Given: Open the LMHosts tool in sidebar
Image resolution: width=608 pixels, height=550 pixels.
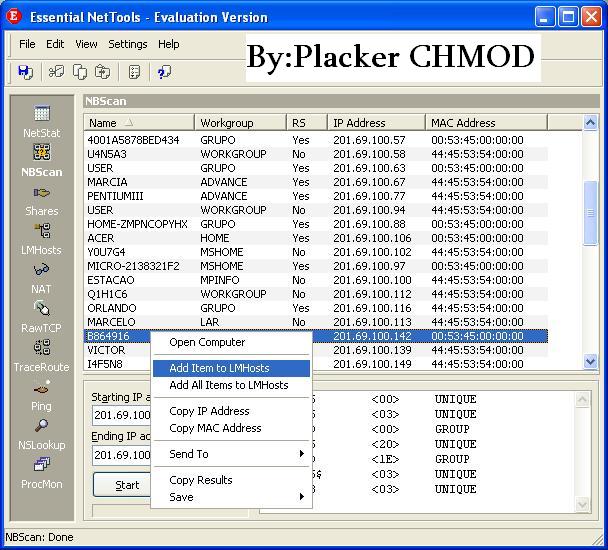Looking at the screenshot, I should click(x=41, y=239).
